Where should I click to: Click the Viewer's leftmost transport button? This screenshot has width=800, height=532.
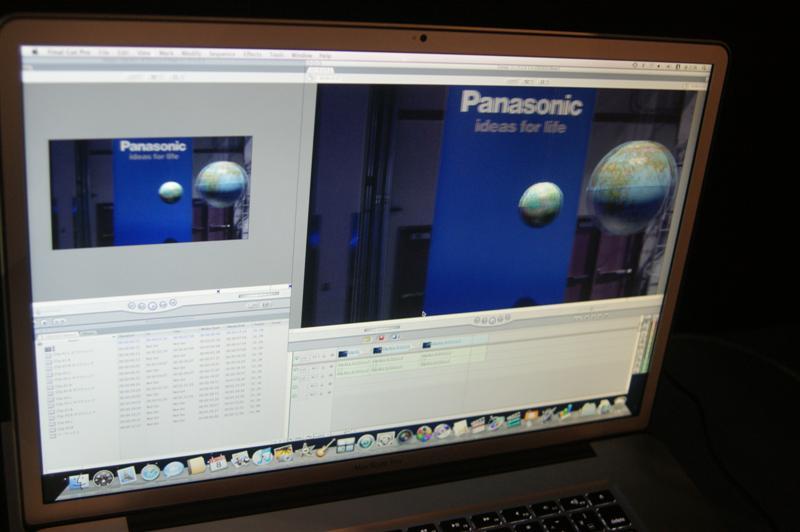pyautogui.click(x=132, y=306)
